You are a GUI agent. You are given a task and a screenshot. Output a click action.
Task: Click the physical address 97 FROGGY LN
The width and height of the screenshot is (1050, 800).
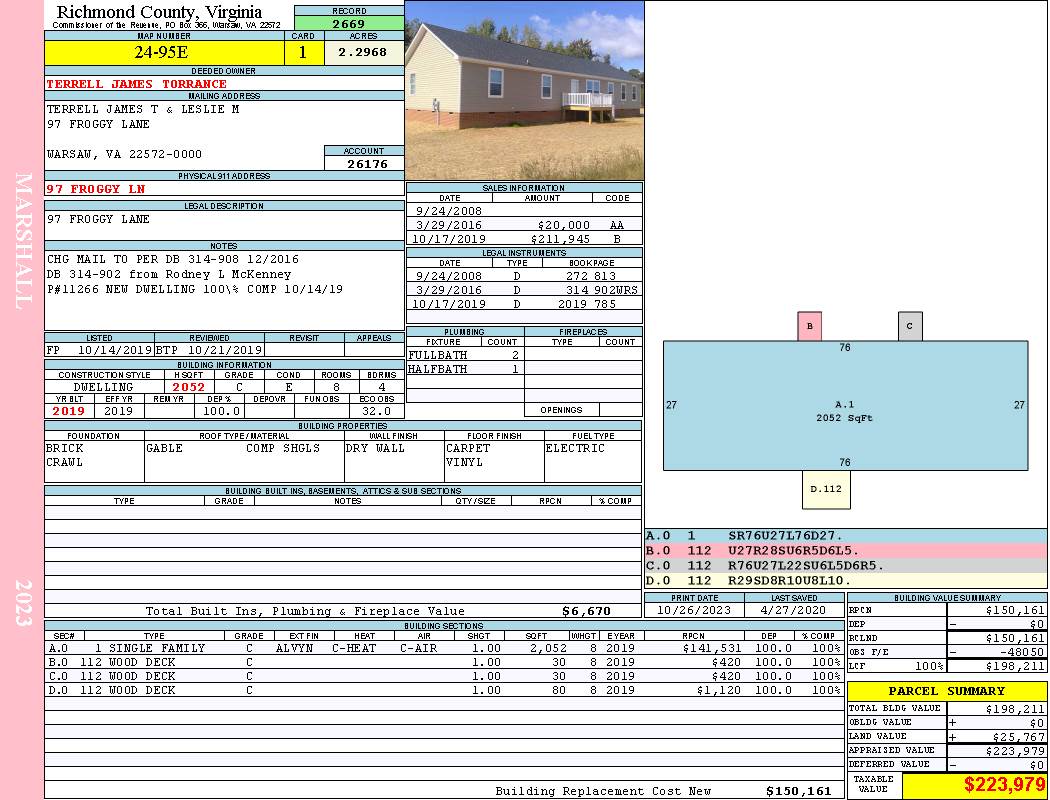coord(96,189)
